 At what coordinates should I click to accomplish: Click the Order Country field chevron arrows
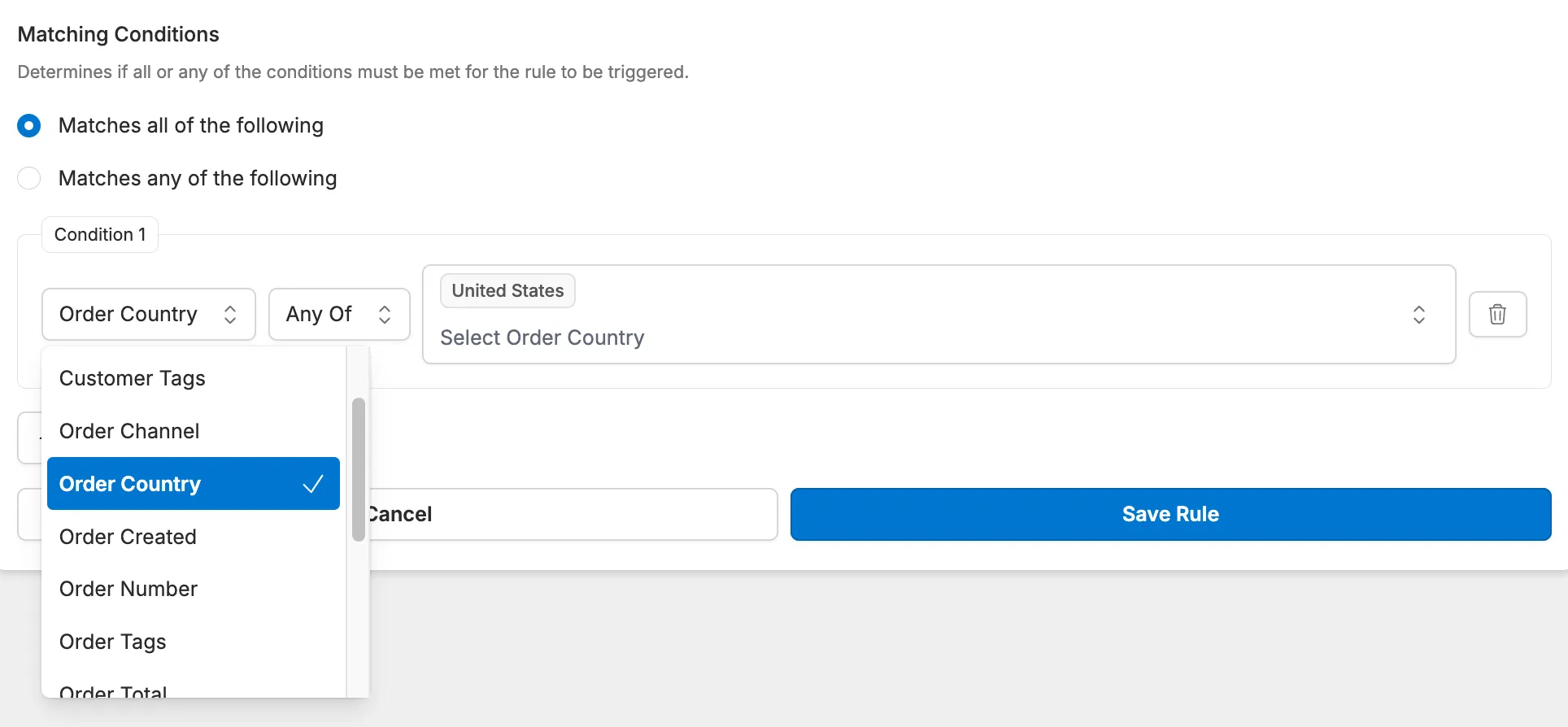(230, 315)
